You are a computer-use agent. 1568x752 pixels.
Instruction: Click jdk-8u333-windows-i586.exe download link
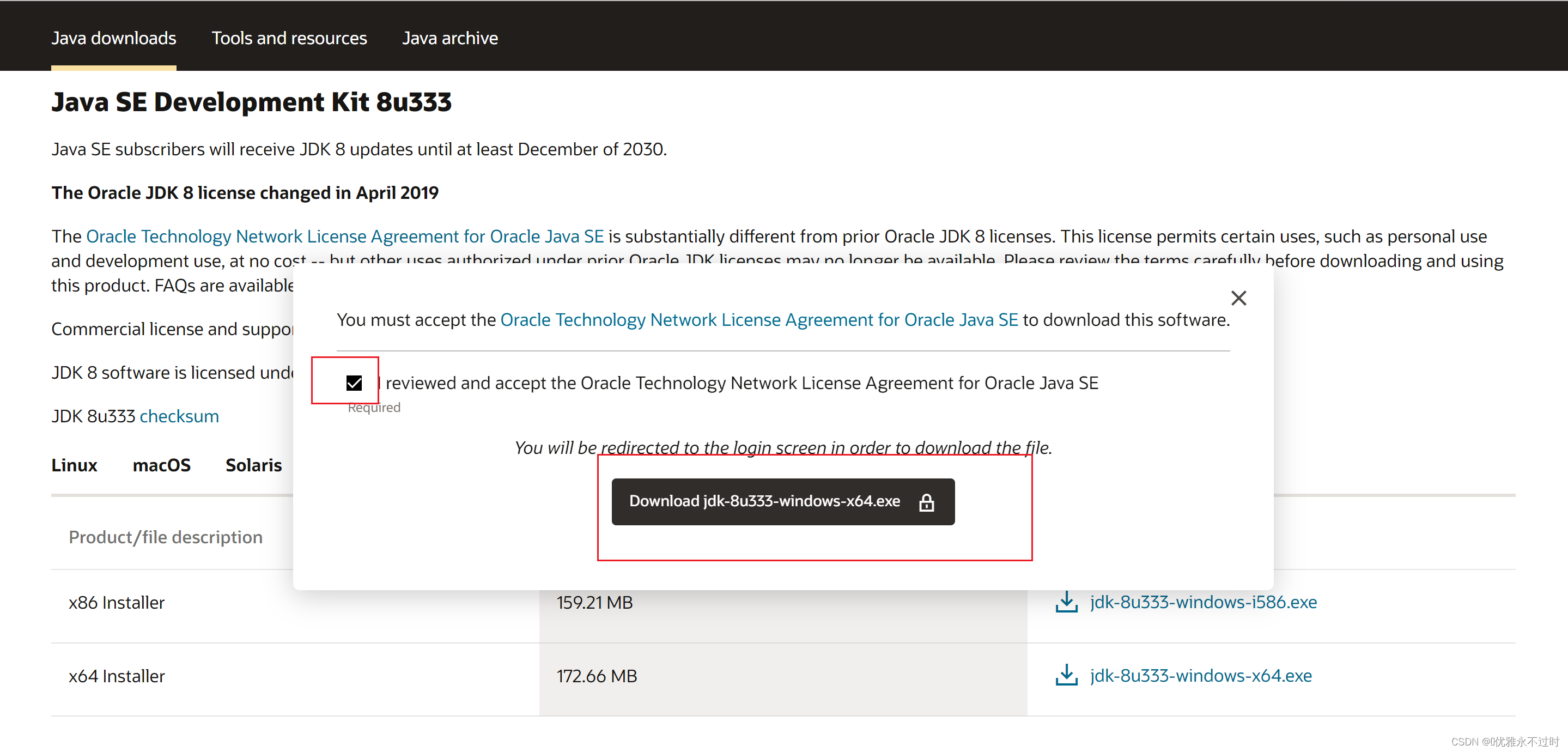point(1203,602)
